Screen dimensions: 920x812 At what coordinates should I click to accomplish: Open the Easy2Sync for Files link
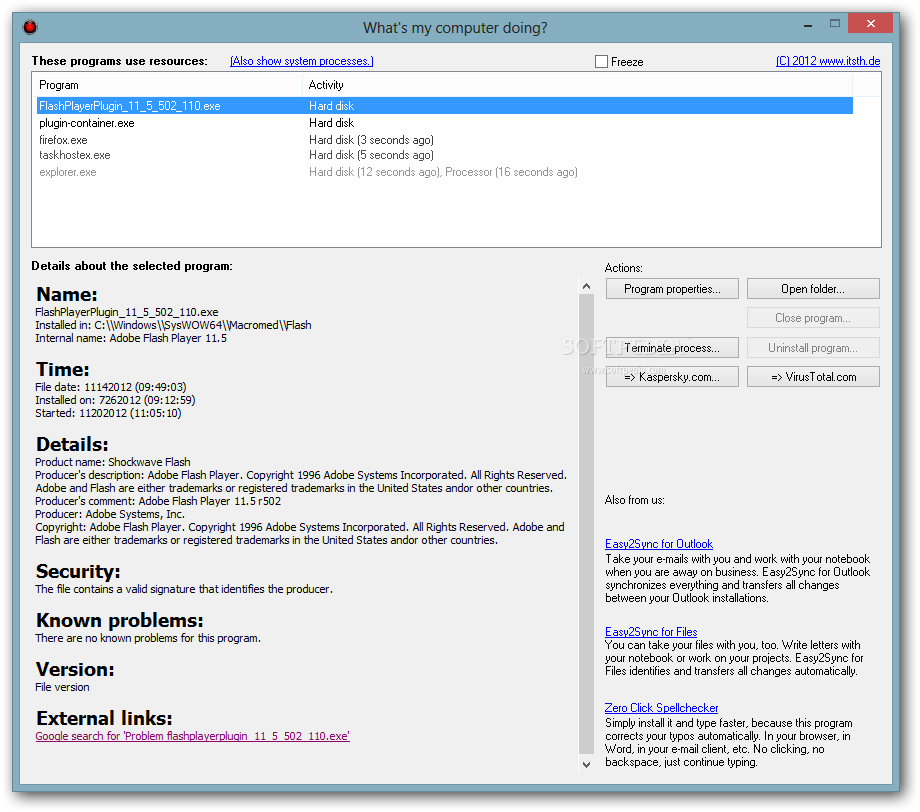coord(651,632)
